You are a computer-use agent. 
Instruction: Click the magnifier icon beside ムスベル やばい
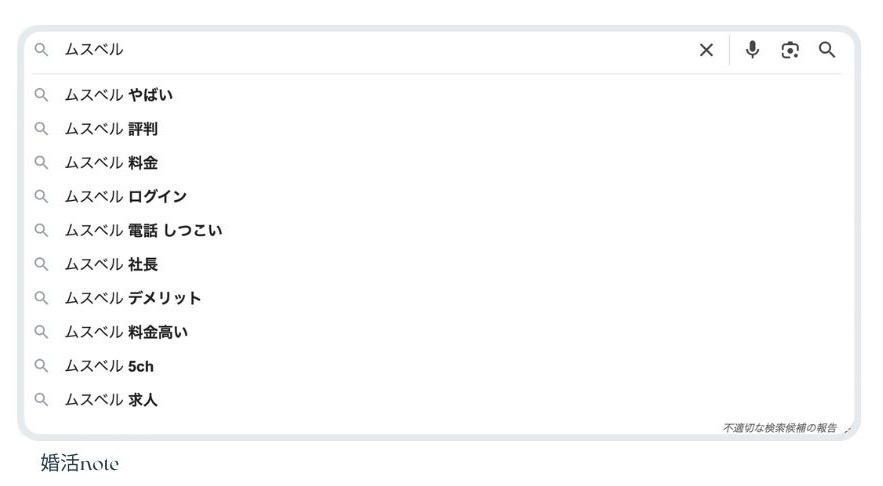tap(41, 95)
